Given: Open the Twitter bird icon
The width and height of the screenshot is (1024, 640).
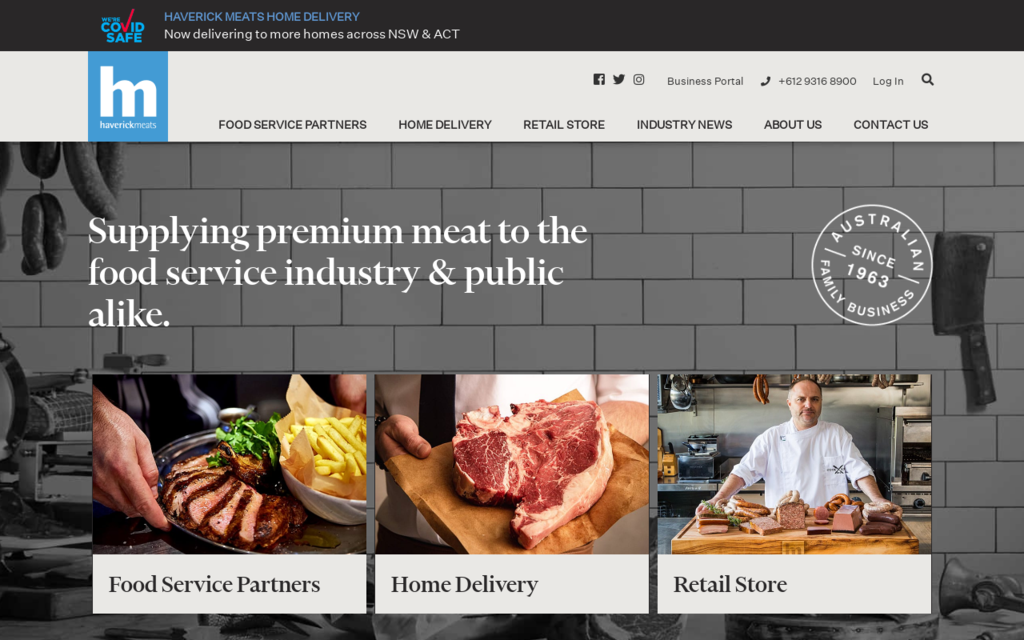Looking at the screenshot, I should click(x=618, y=79).
